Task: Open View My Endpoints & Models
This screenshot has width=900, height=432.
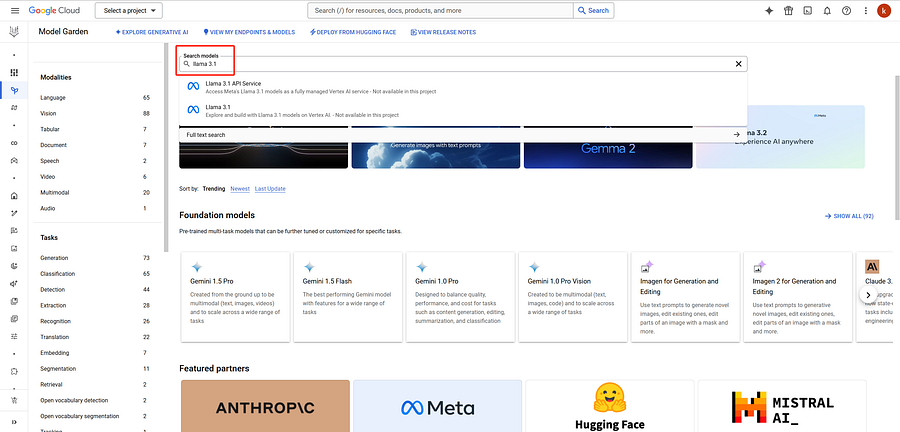Action: 249,32
